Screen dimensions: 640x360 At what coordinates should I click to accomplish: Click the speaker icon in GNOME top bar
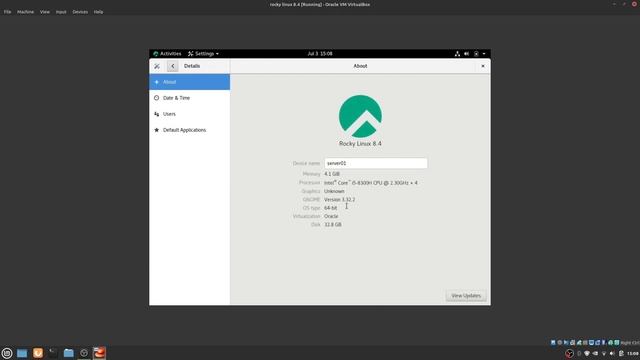click(x=467, y=53)
